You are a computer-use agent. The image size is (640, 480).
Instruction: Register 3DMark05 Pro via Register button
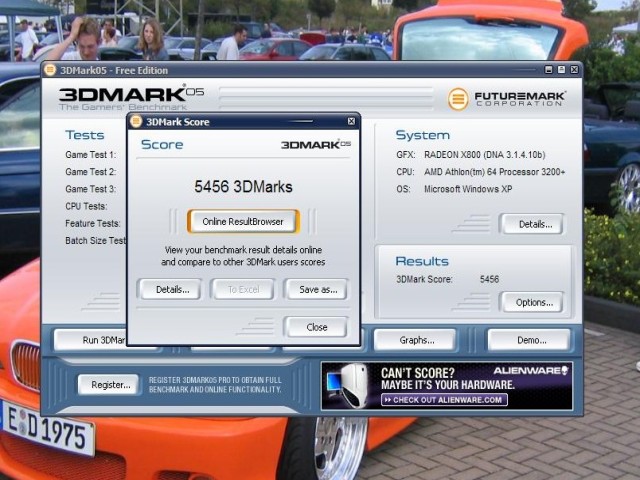coord(109,384)
